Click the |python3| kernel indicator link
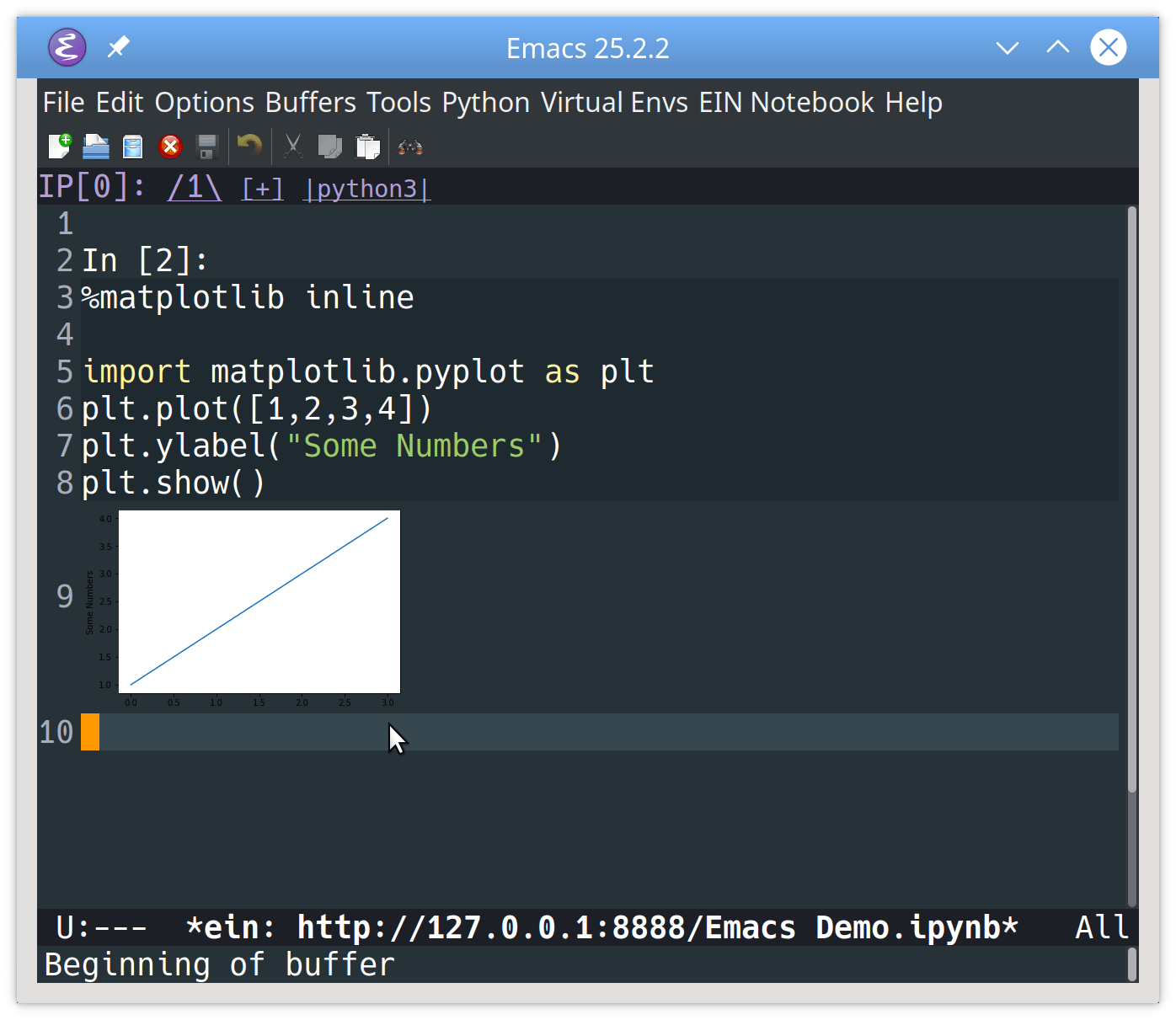This screenshot has height=1020, width=1176. [366, 188]
